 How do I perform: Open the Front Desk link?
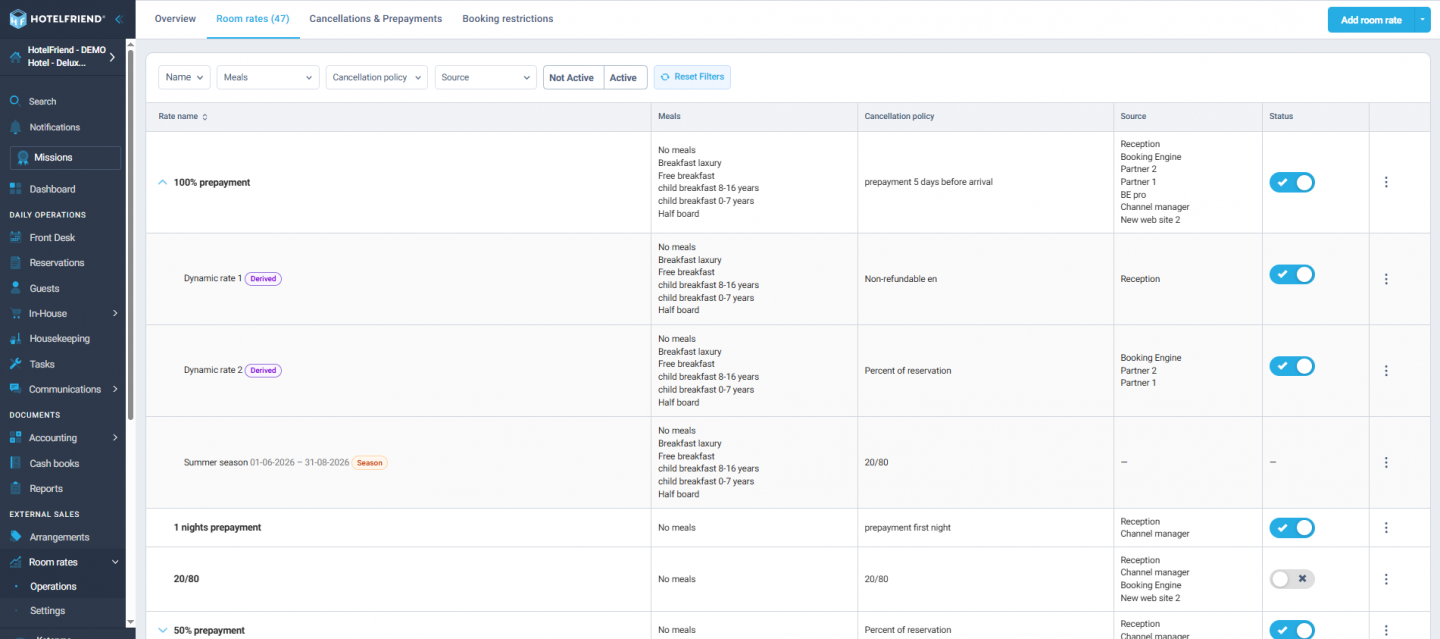point(52,238)
